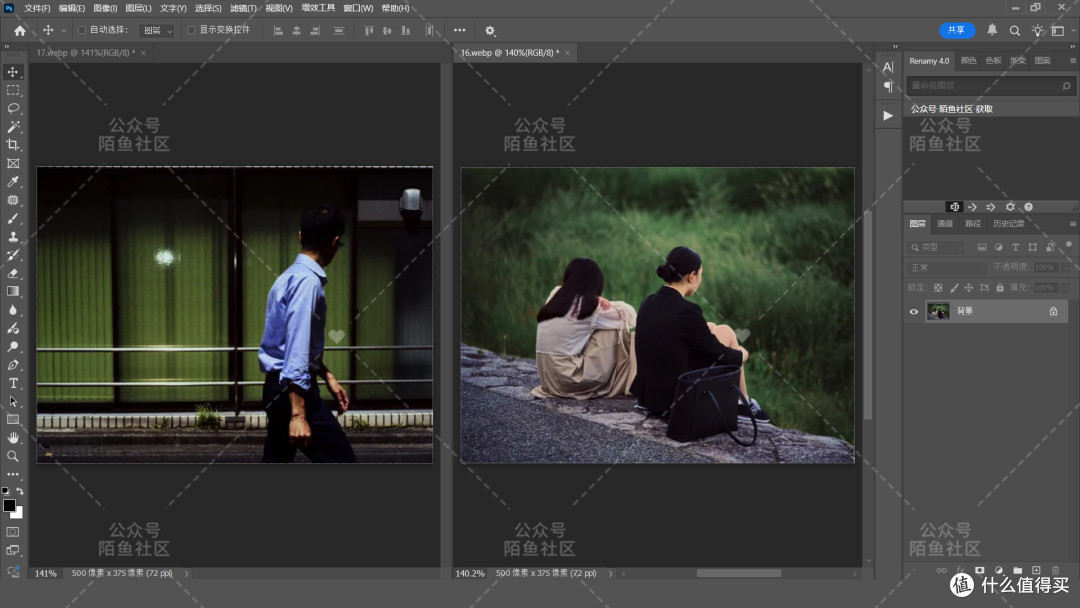
Task: Select the Spot Healing Brush tool
Action: (x=13, y=200)
